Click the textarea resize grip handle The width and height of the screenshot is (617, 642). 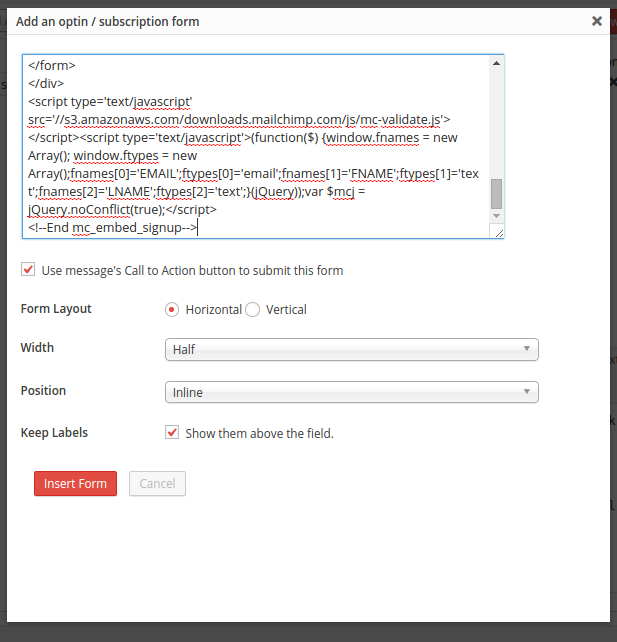pos(499,233)
